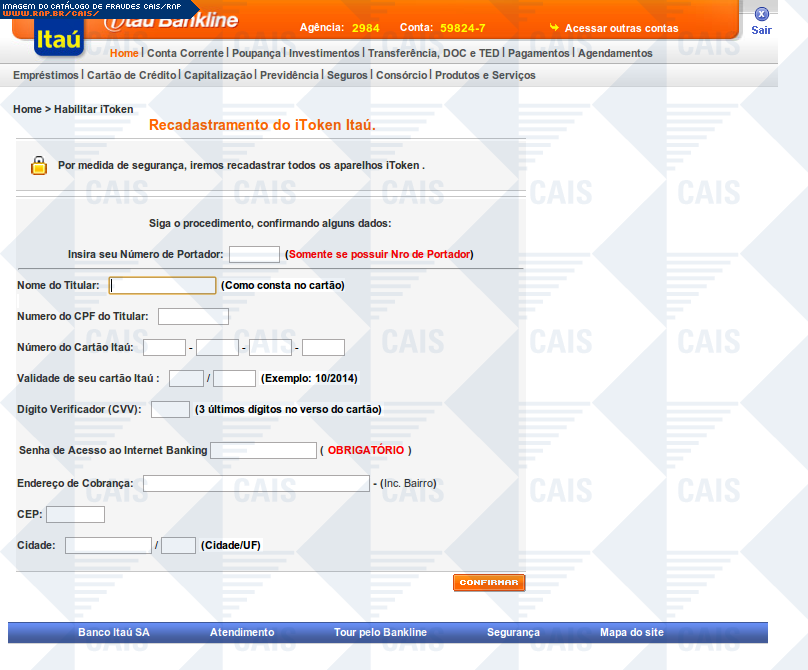Focus the Nome do Titular field
The width and height of the screenshot is (808, 670).
pos(162,285)
